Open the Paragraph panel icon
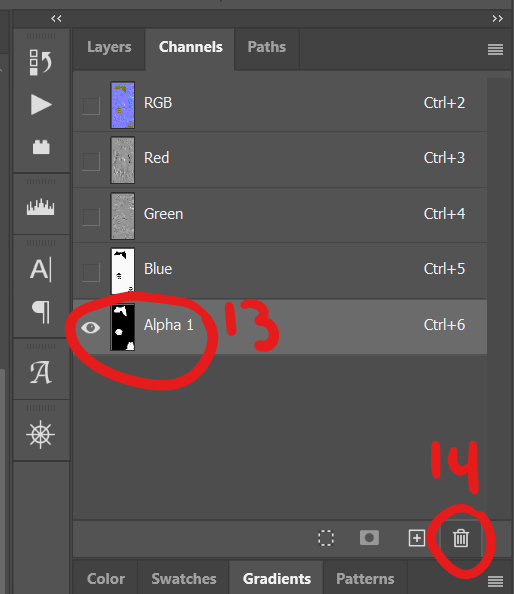This screenshot has height=594, width=514. (42, 312)
